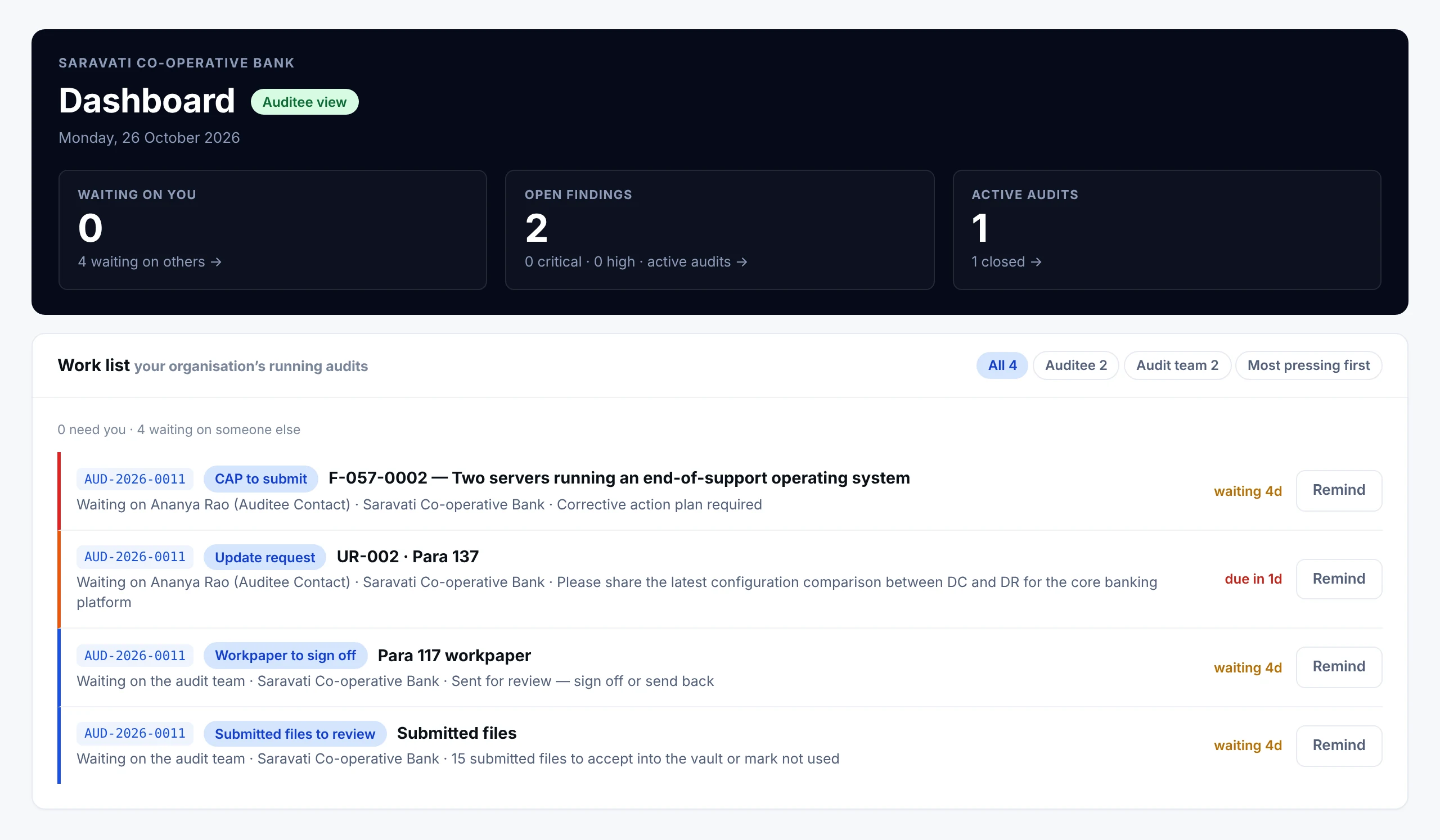1440x840 pixels.
Task: Click the 'Auditee view' badge
Action: (304, 102)
